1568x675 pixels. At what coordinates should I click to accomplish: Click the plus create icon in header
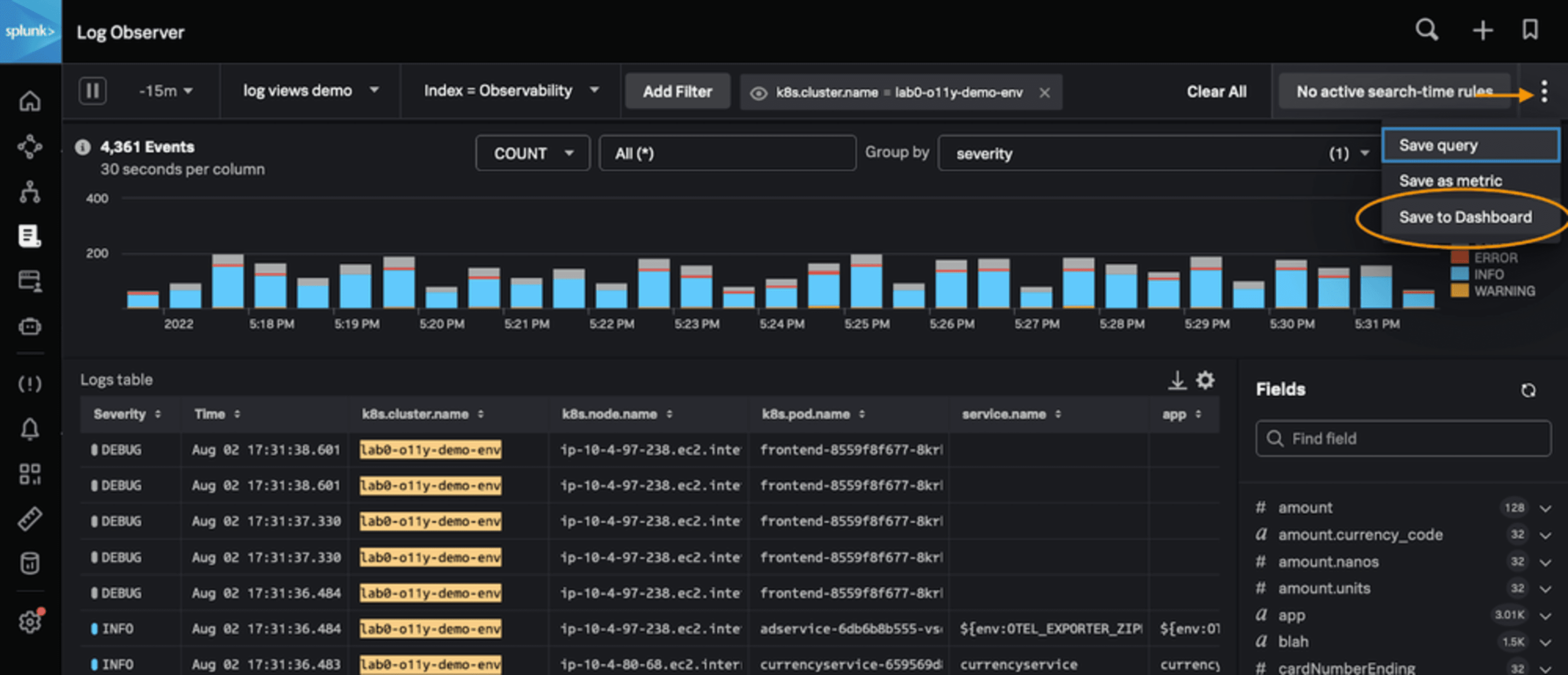click(x=1482, y=30)
